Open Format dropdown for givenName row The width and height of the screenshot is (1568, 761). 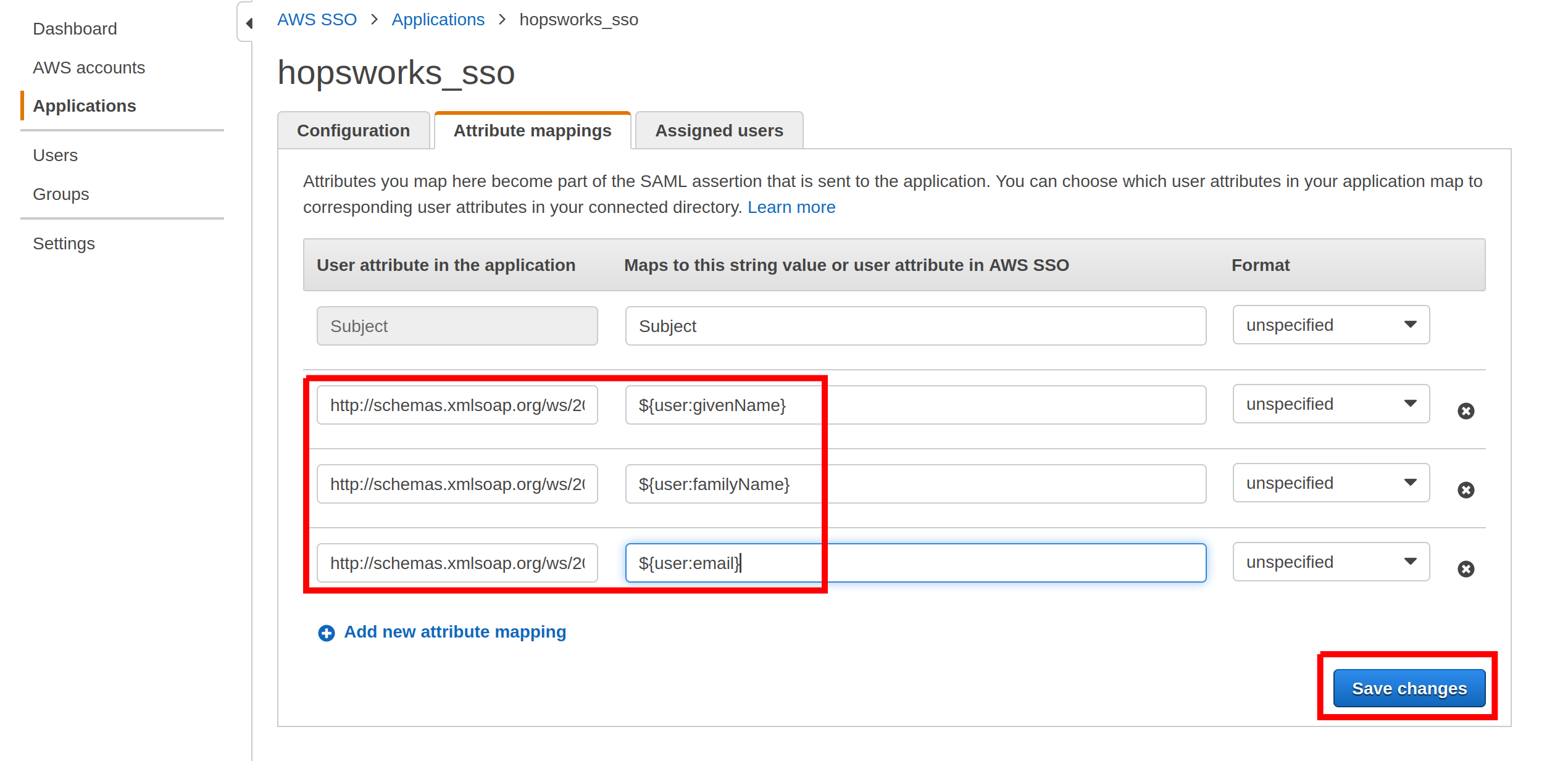1331,404
